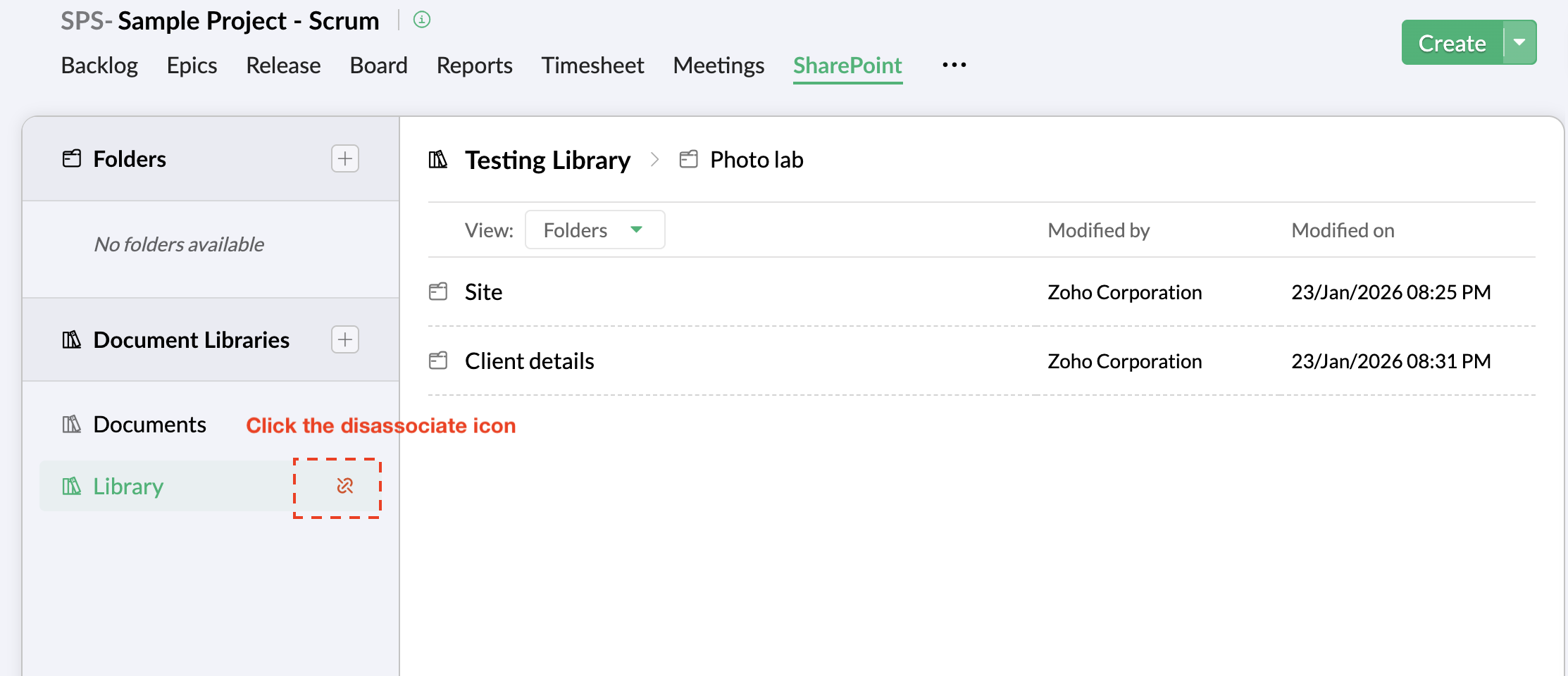This screenshot has height=676, width=1568.
Task: Open the Client details folder row
Action: coord(529,361)
